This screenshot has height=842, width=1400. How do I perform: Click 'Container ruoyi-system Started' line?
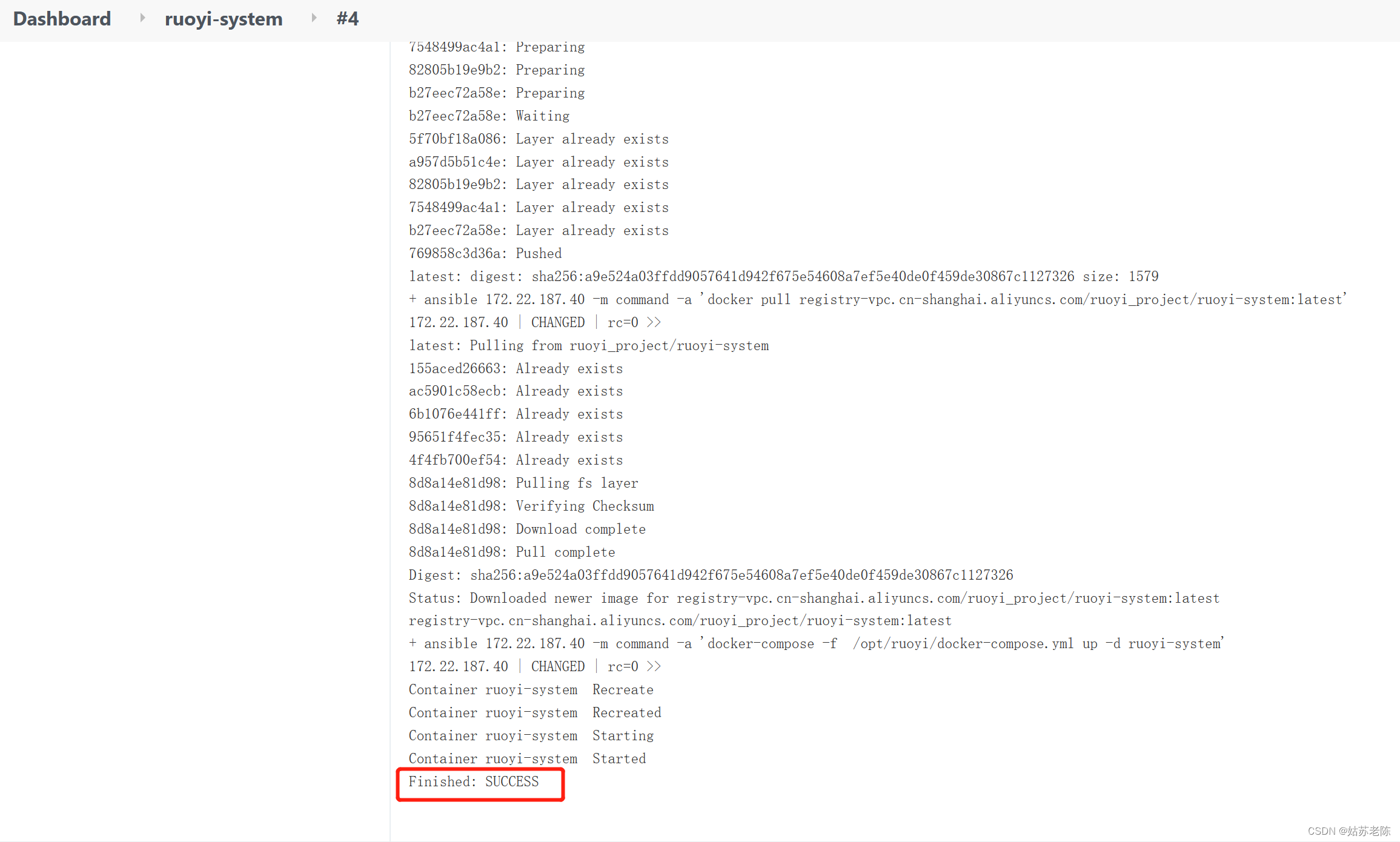(x=527, y=758)
